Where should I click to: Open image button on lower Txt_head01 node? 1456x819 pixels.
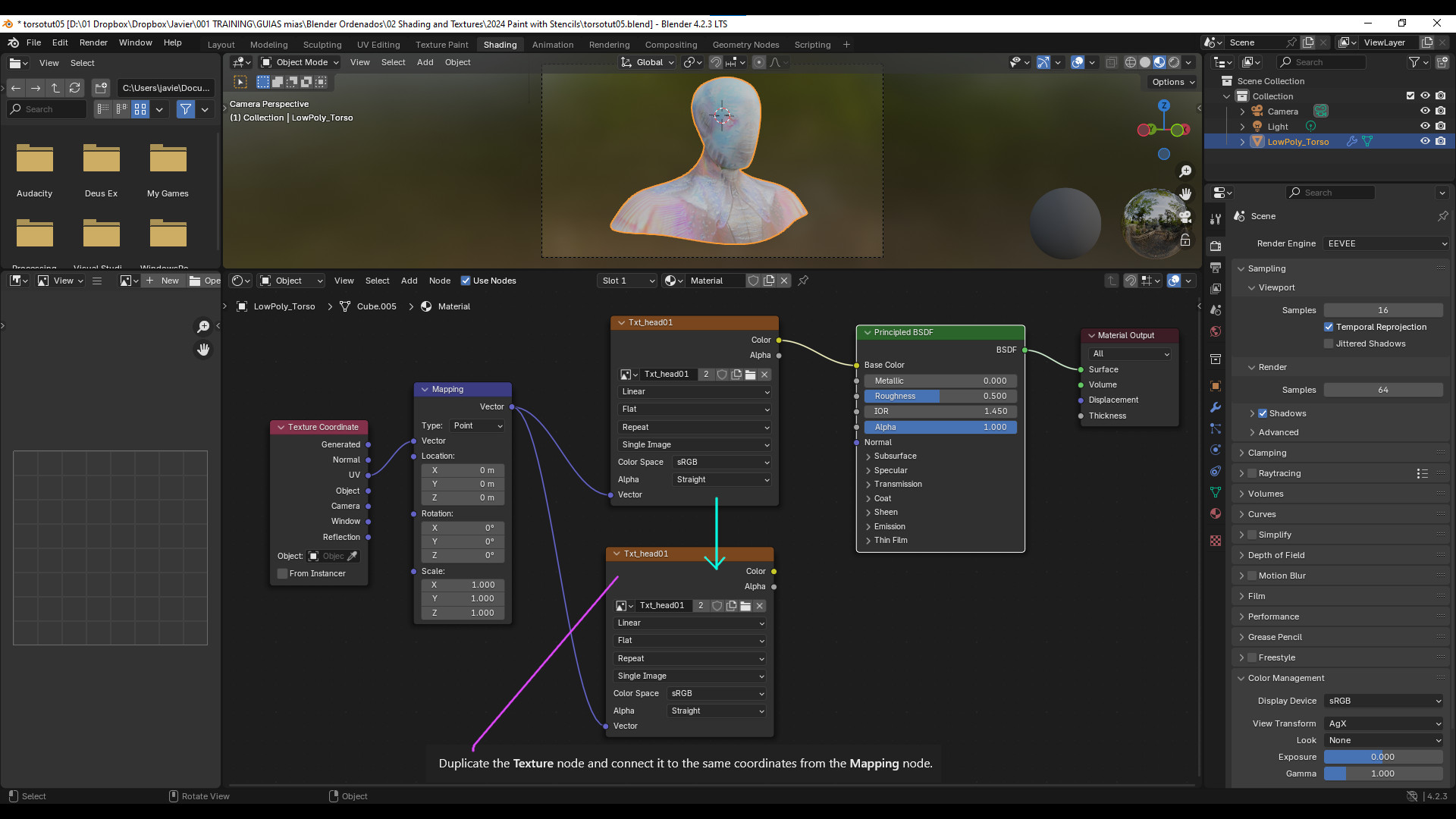[x=745, y=606]
